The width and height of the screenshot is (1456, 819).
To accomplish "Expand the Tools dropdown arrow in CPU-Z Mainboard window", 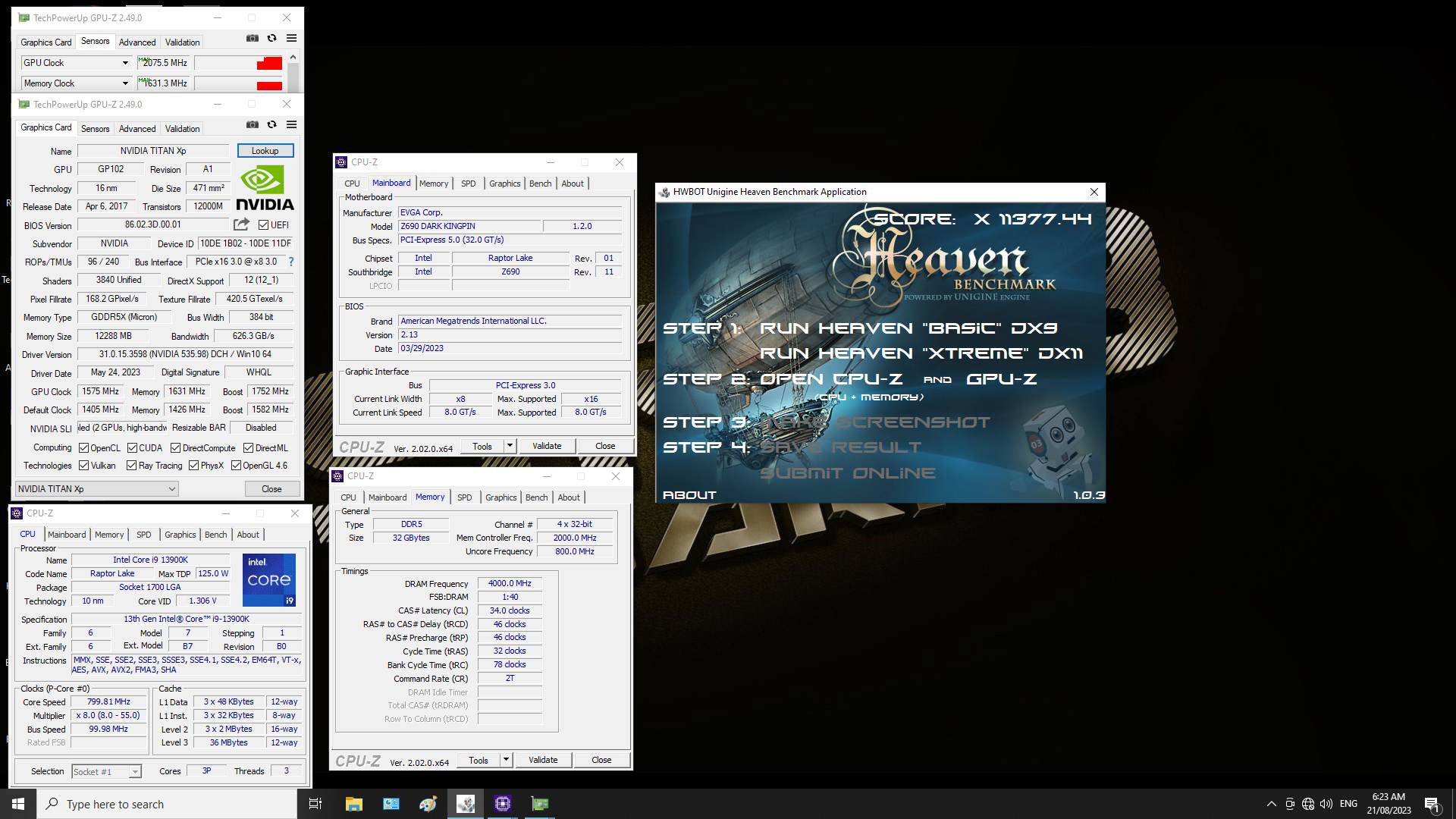I will [510, 446].
